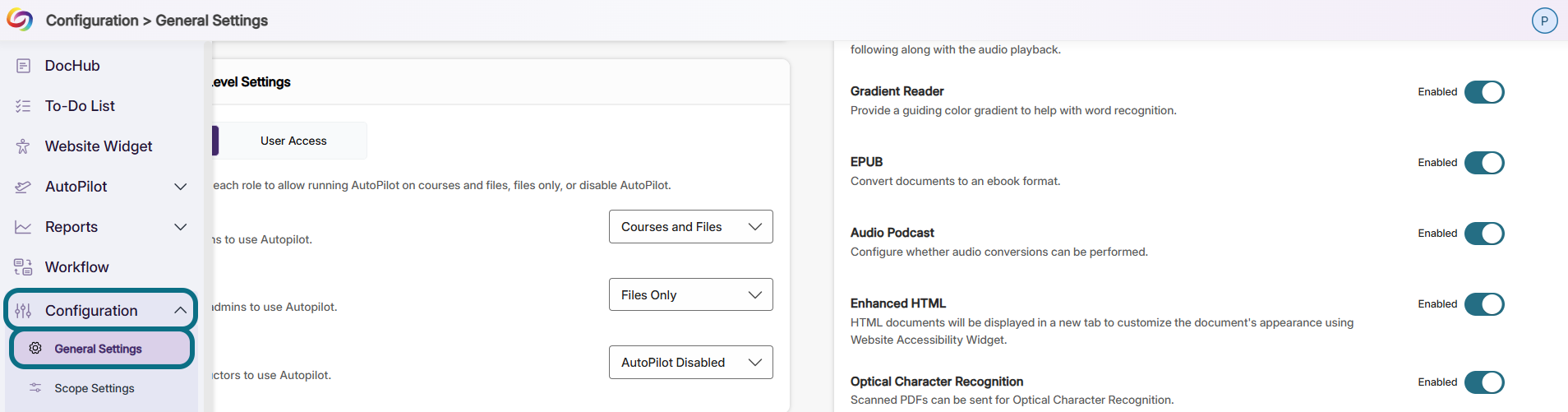Disable the Gradient Reader toggle

click(1484, 92)
